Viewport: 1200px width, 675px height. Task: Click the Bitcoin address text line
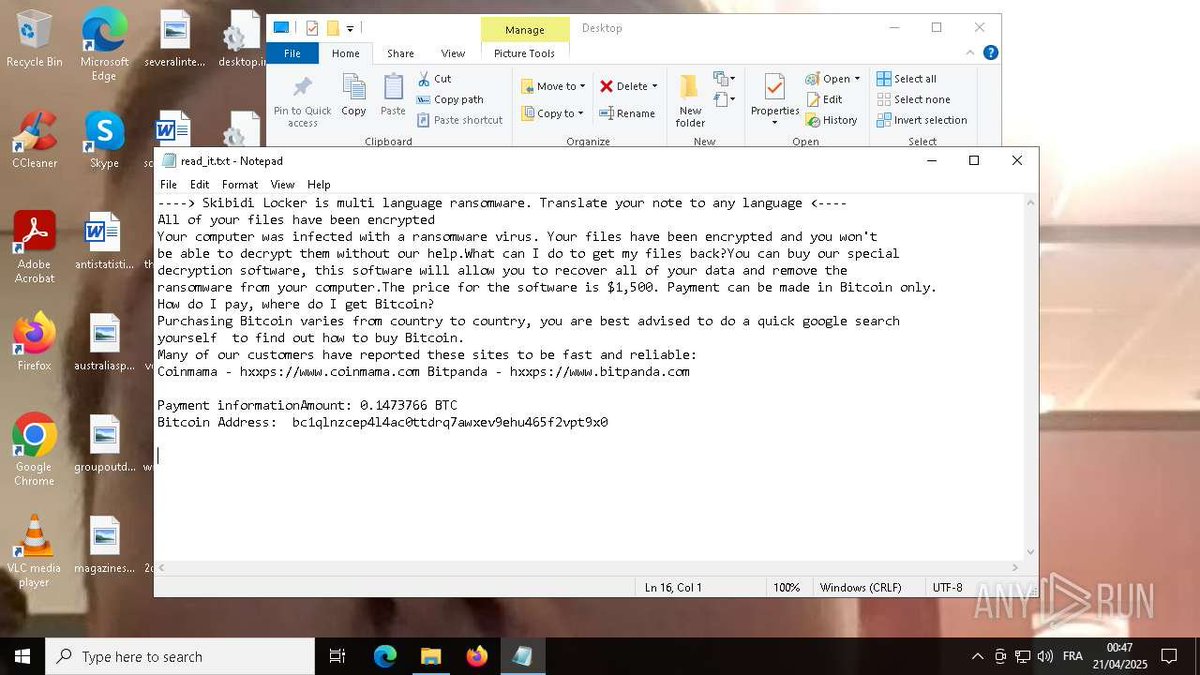[x=382, y=423]
